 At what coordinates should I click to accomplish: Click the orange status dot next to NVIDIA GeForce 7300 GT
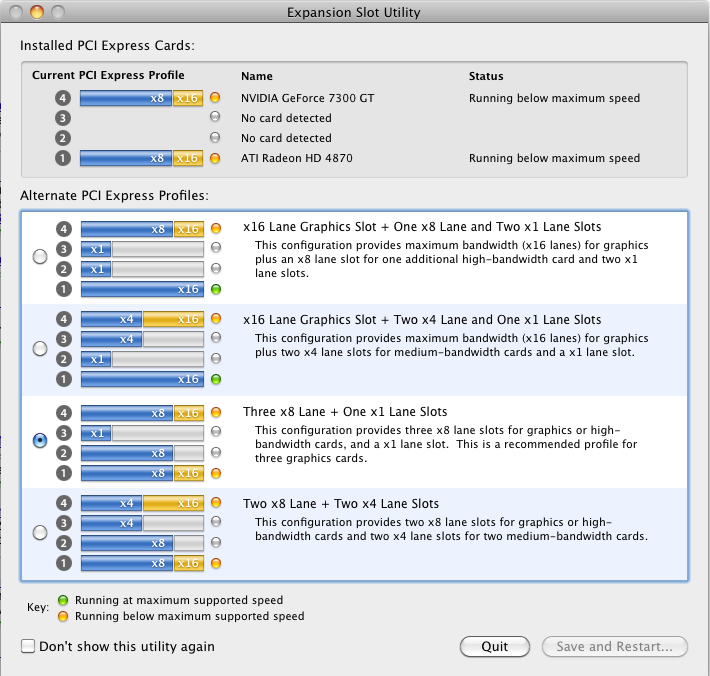point(215,97)
